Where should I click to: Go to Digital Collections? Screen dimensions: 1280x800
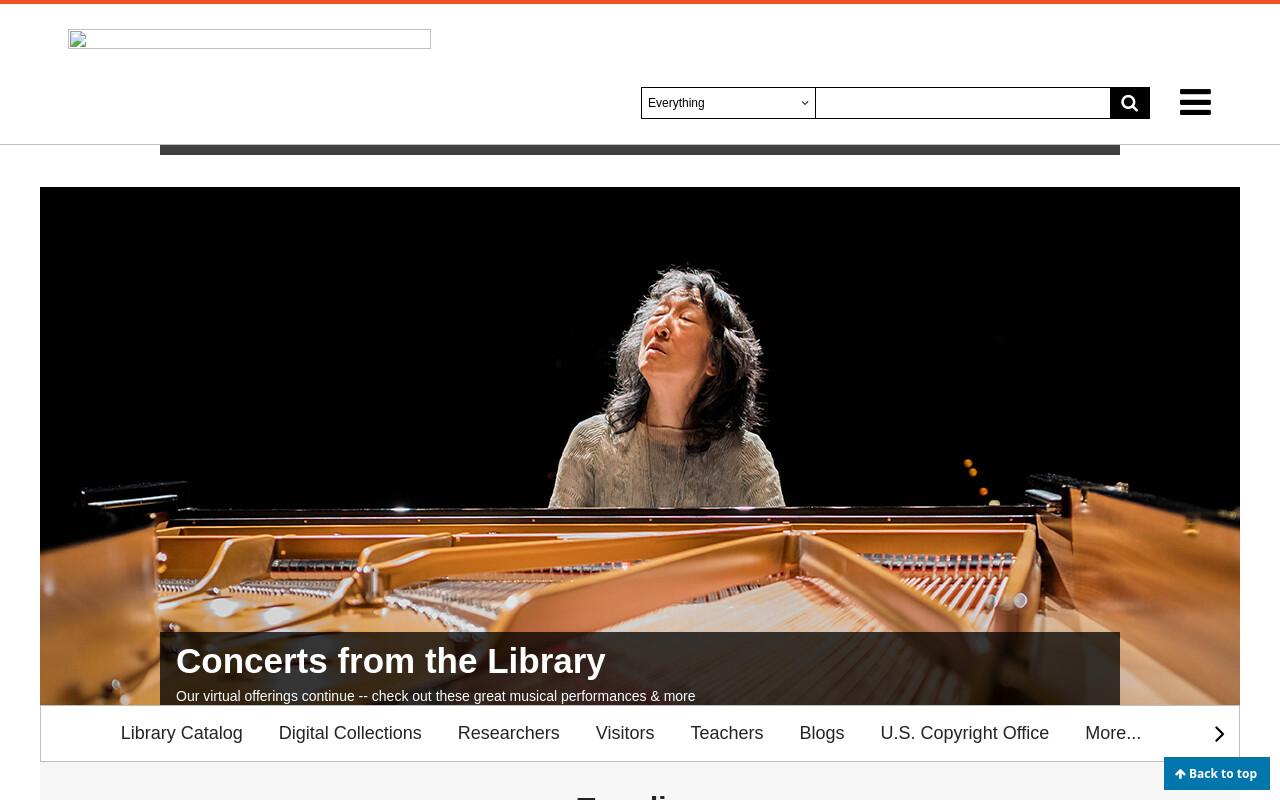350,733
